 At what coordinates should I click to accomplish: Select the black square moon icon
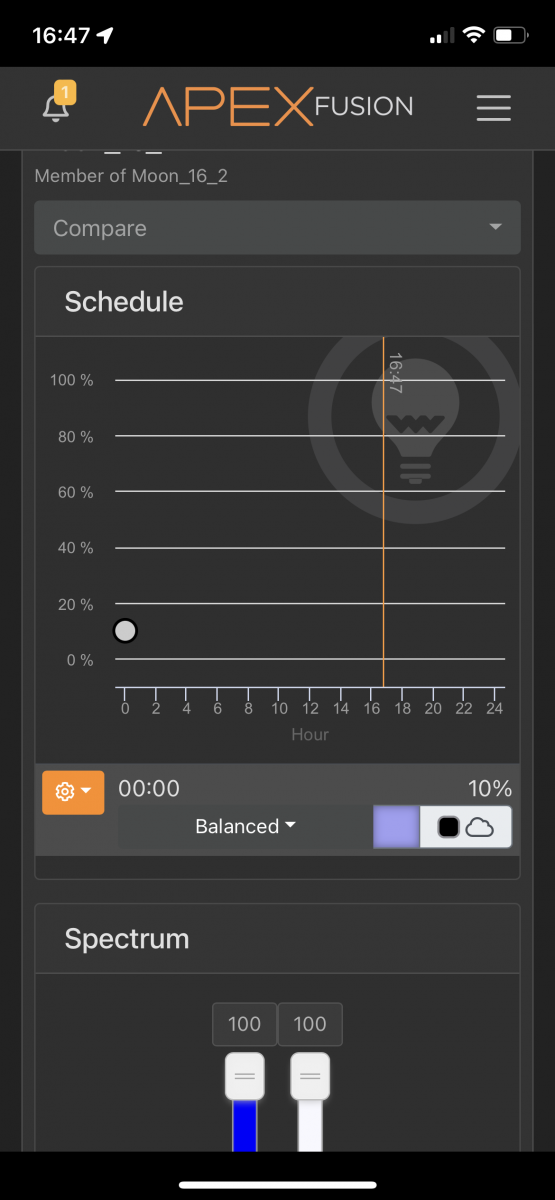(x=448, y=827)
